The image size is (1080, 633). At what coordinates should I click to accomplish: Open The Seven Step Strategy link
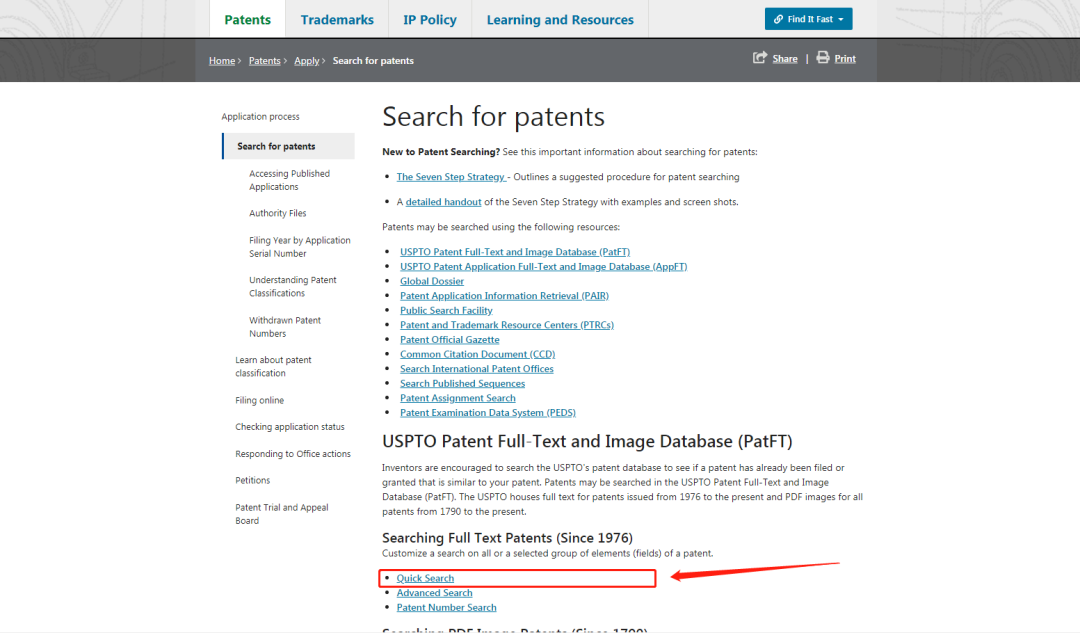tap(450, 177)
